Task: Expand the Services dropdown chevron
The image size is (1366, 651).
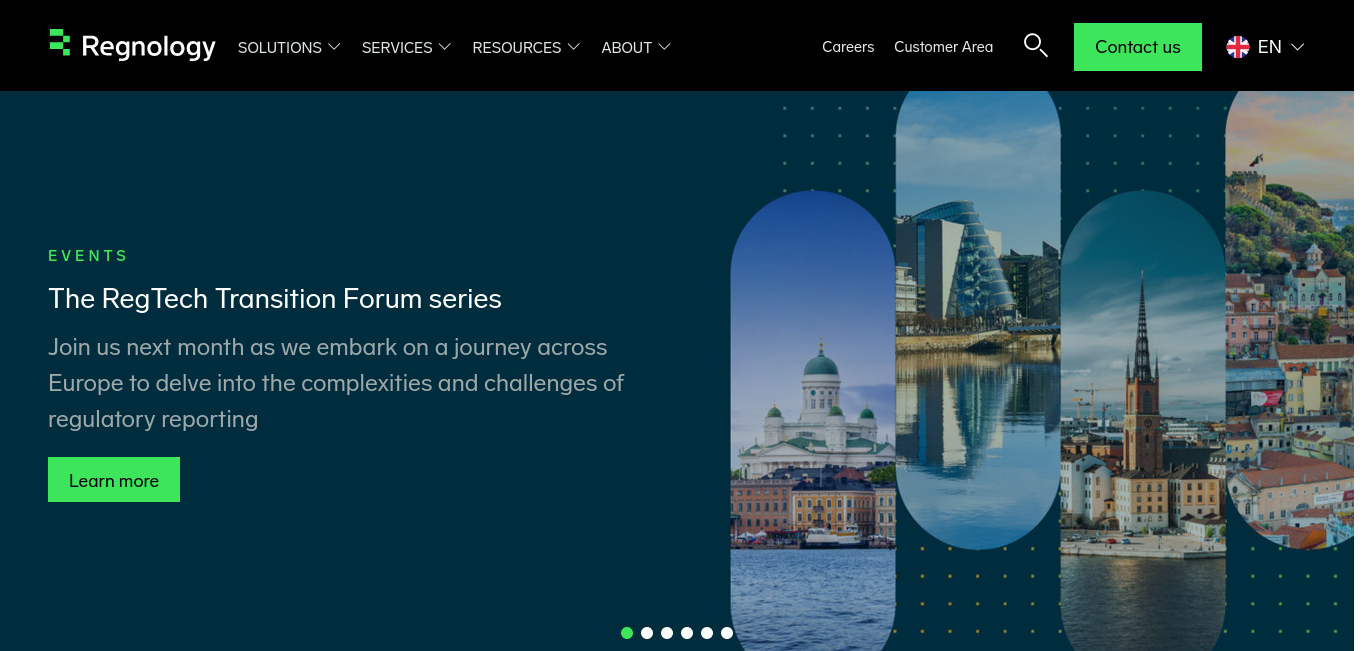Action: 445,47
